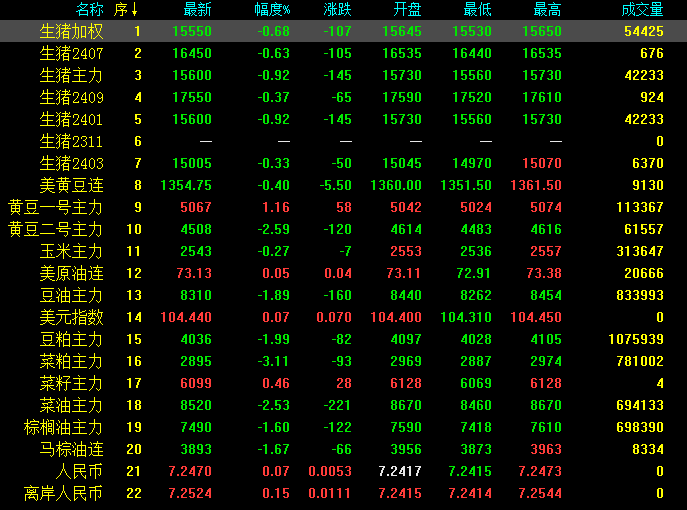Click latest price 73.13 of 美原油连
Viewport: 687px width, 510px height.
(x=194, y=273)
